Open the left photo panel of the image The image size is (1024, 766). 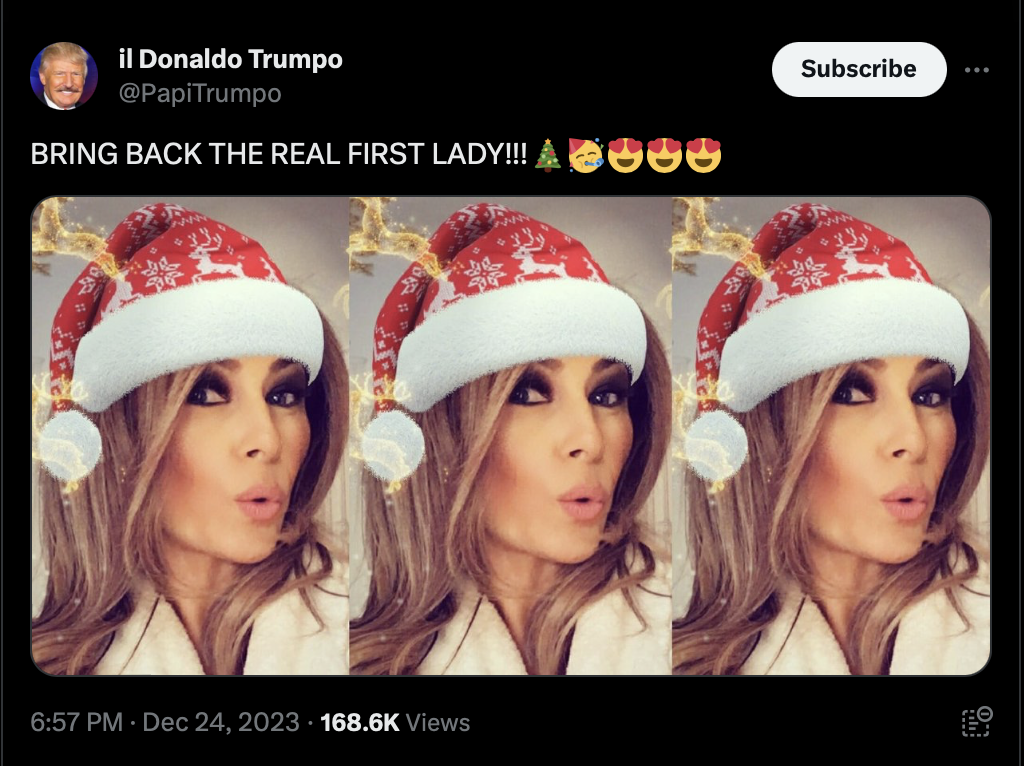[190, 436]
